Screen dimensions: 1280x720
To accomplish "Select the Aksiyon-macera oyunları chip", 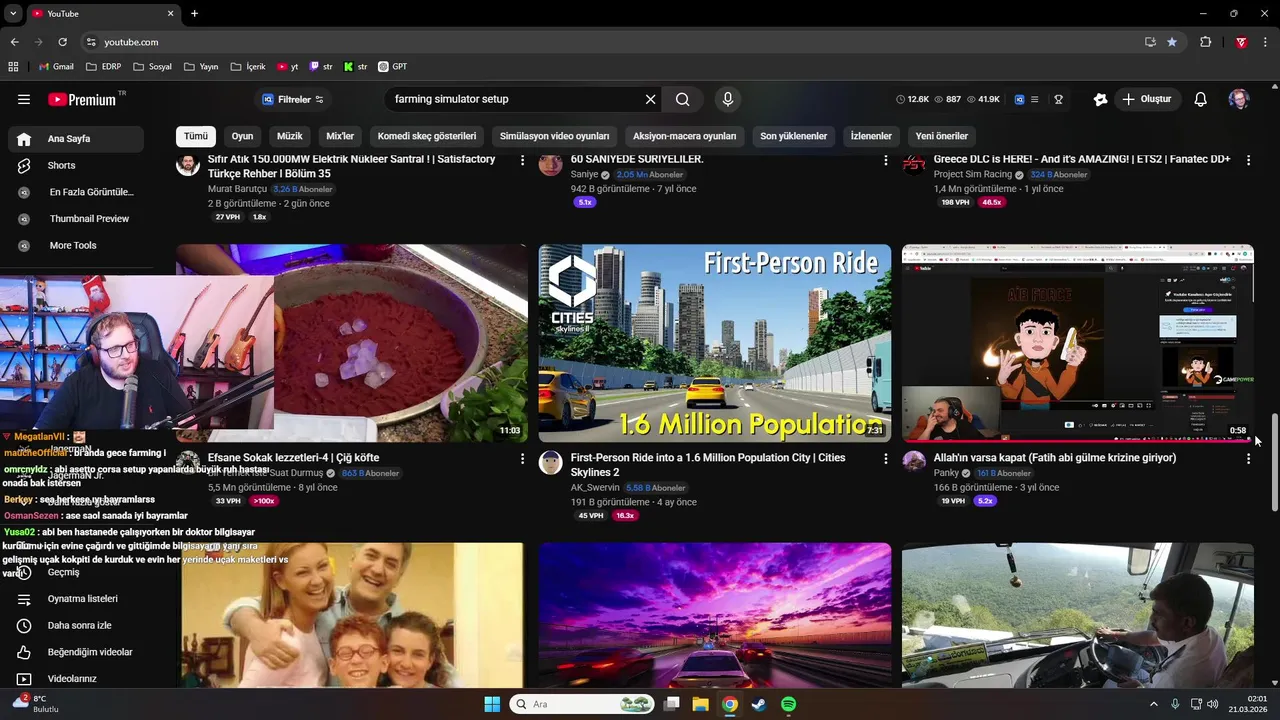I will point(684,136).
